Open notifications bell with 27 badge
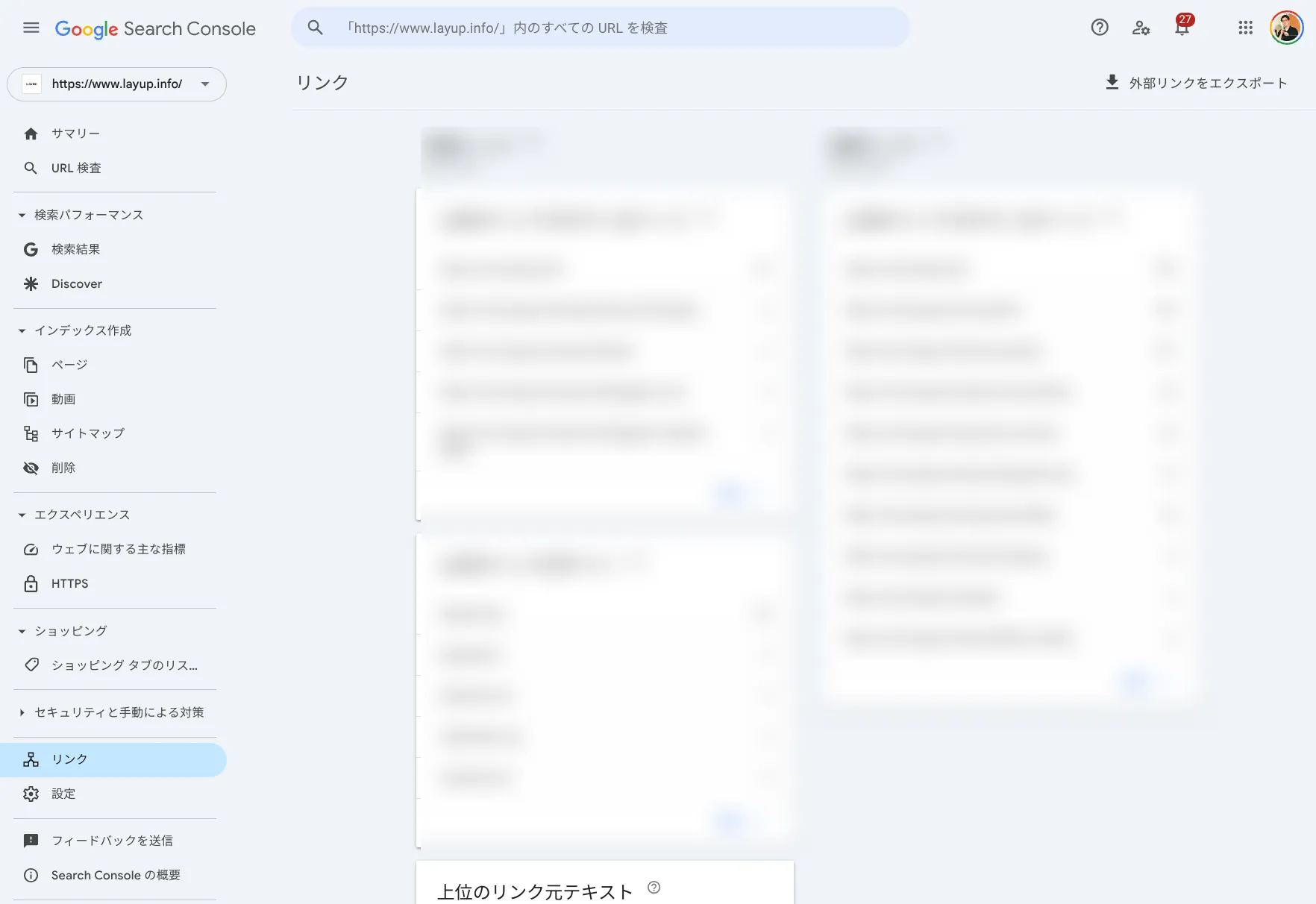This screenshot has width=1316, height=904. (x=1182, y=26)
